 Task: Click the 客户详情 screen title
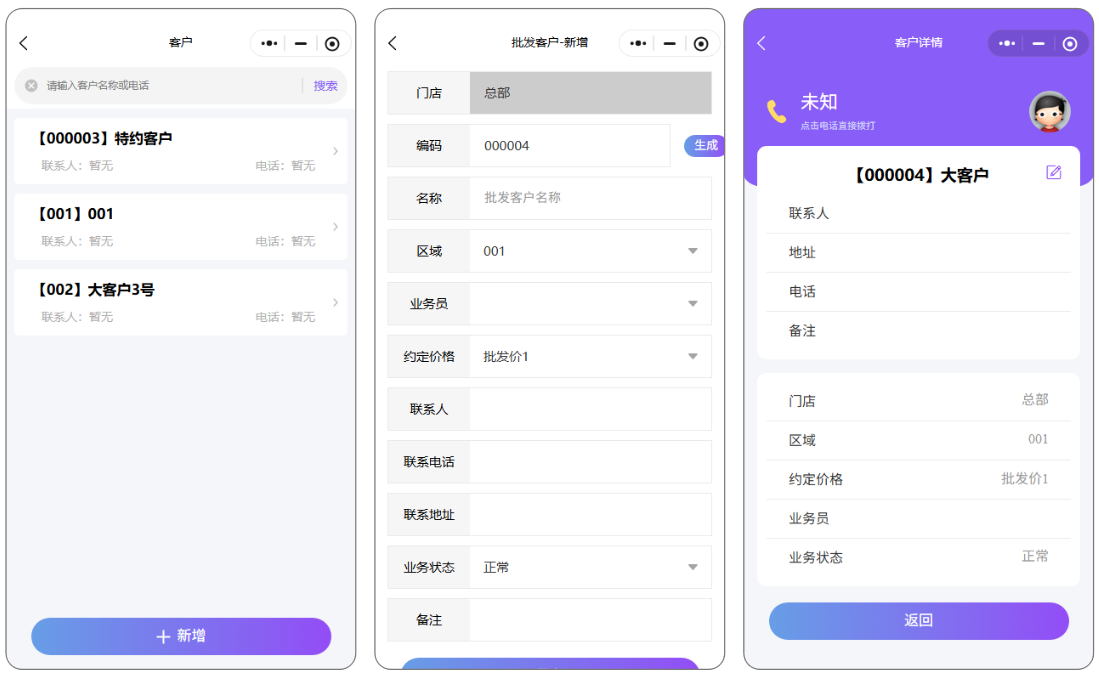pos(919,43)
